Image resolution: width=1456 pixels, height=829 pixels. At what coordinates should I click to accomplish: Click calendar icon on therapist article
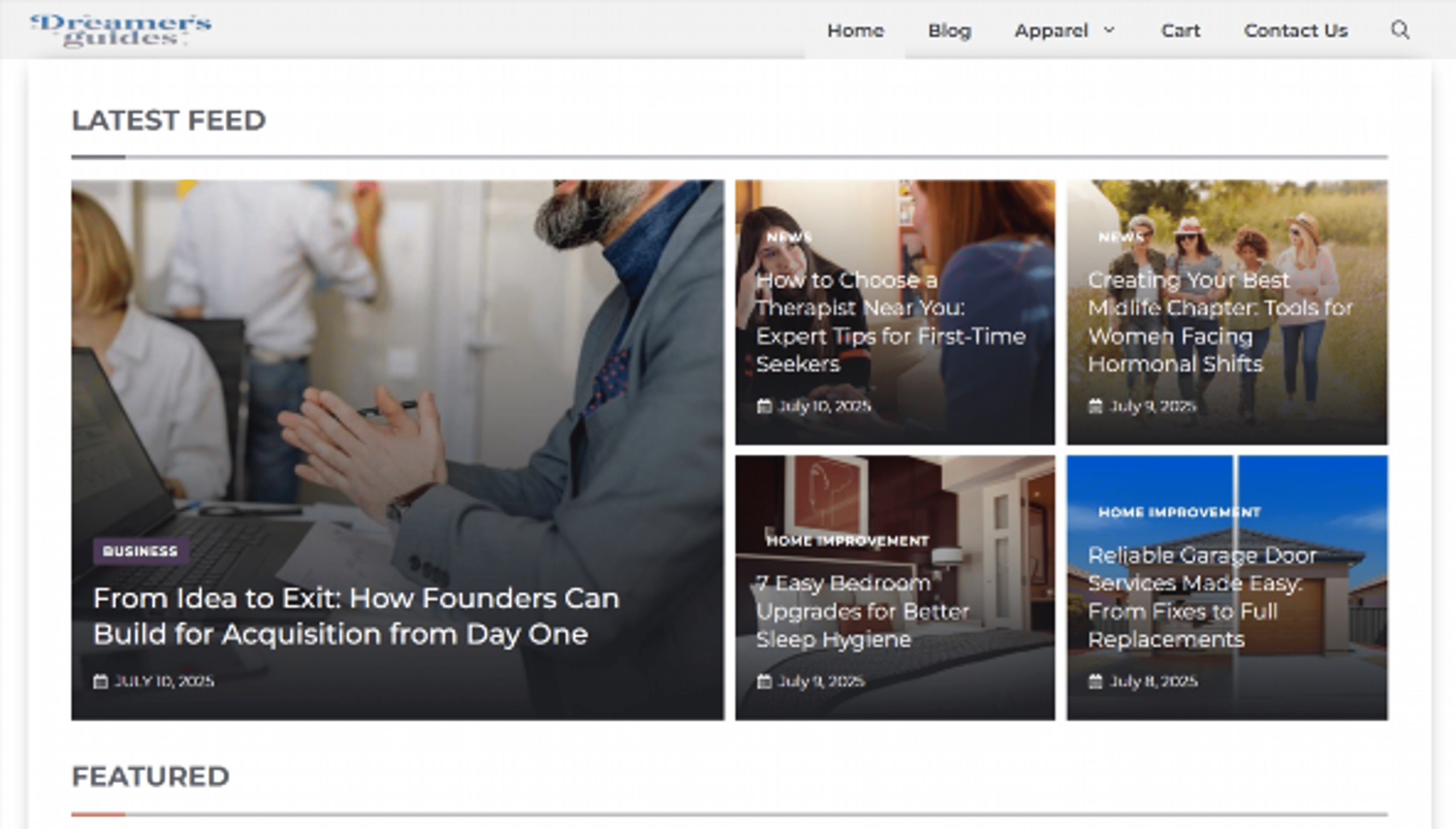764,406
